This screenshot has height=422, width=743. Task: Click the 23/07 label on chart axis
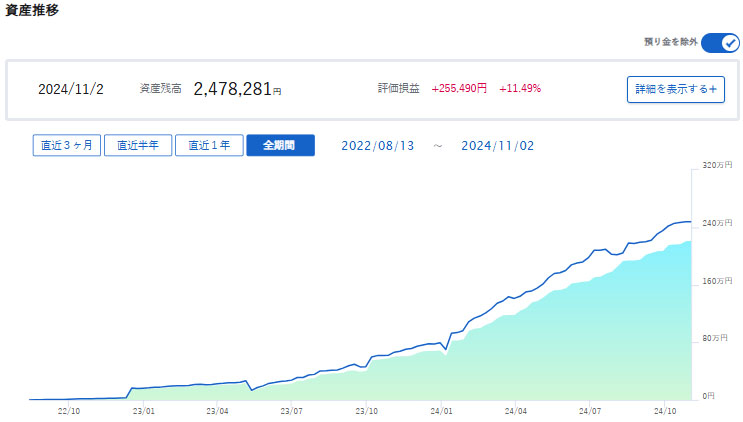292,410
